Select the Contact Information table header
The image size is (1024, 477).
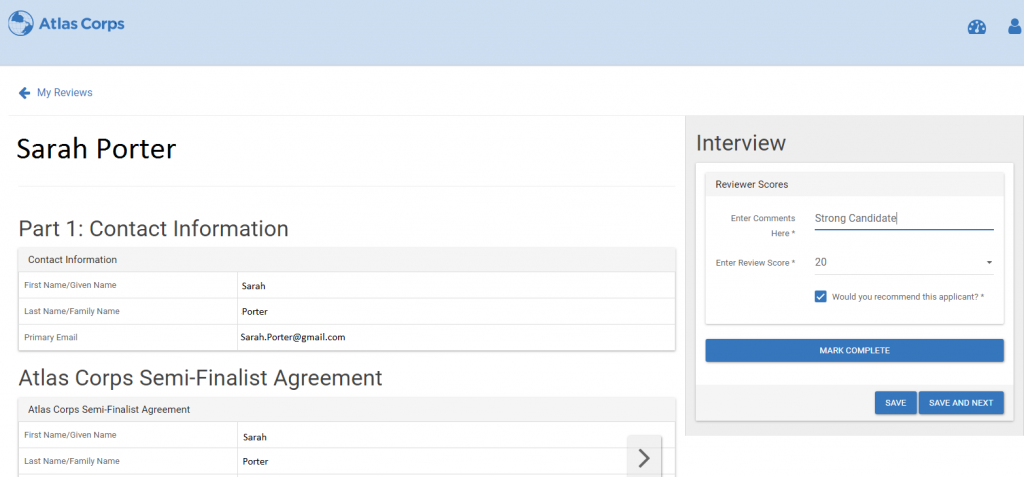tap(347, 259)
